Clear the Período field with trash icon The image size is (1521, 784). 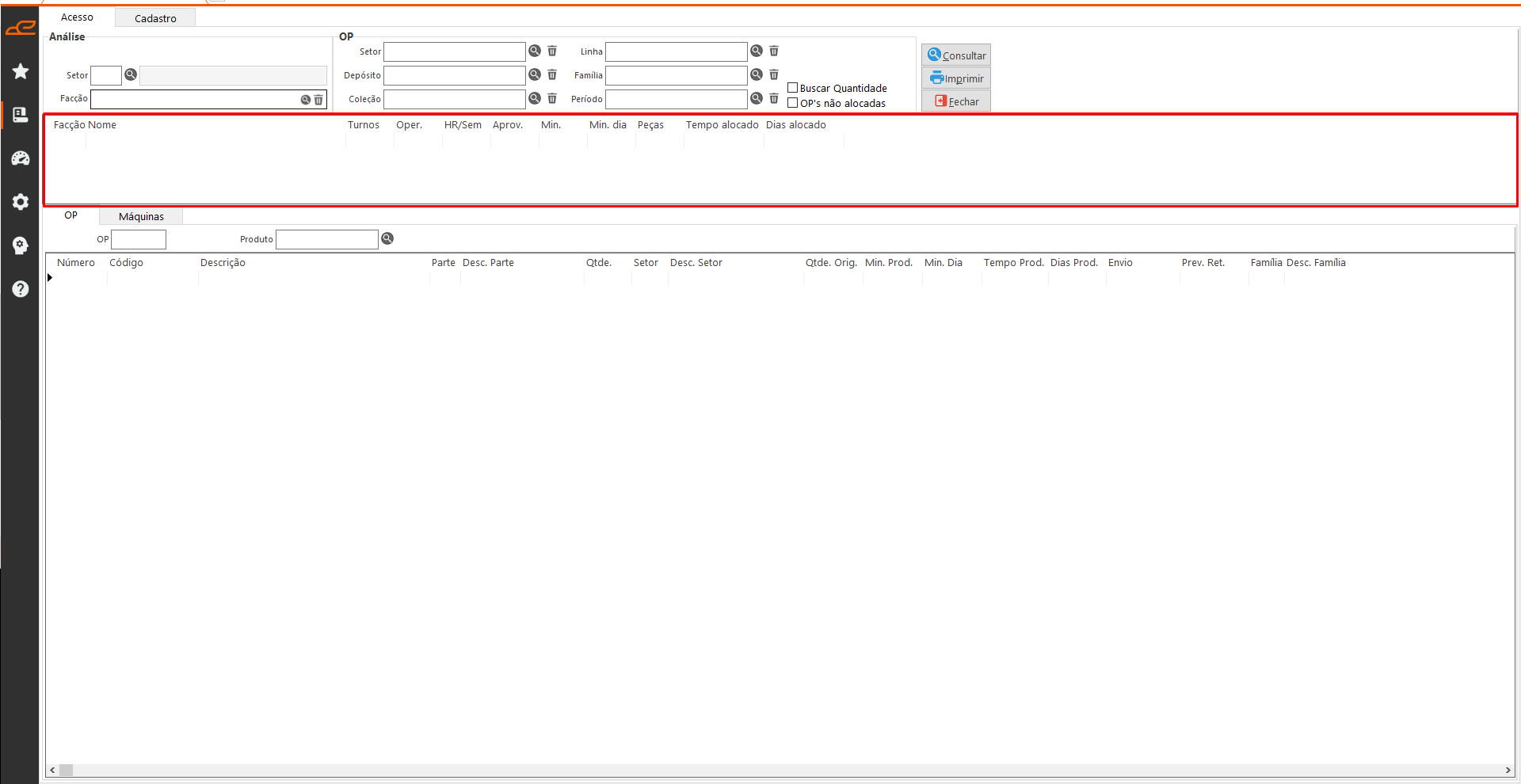pyautogui.click(x=774, y=98)
